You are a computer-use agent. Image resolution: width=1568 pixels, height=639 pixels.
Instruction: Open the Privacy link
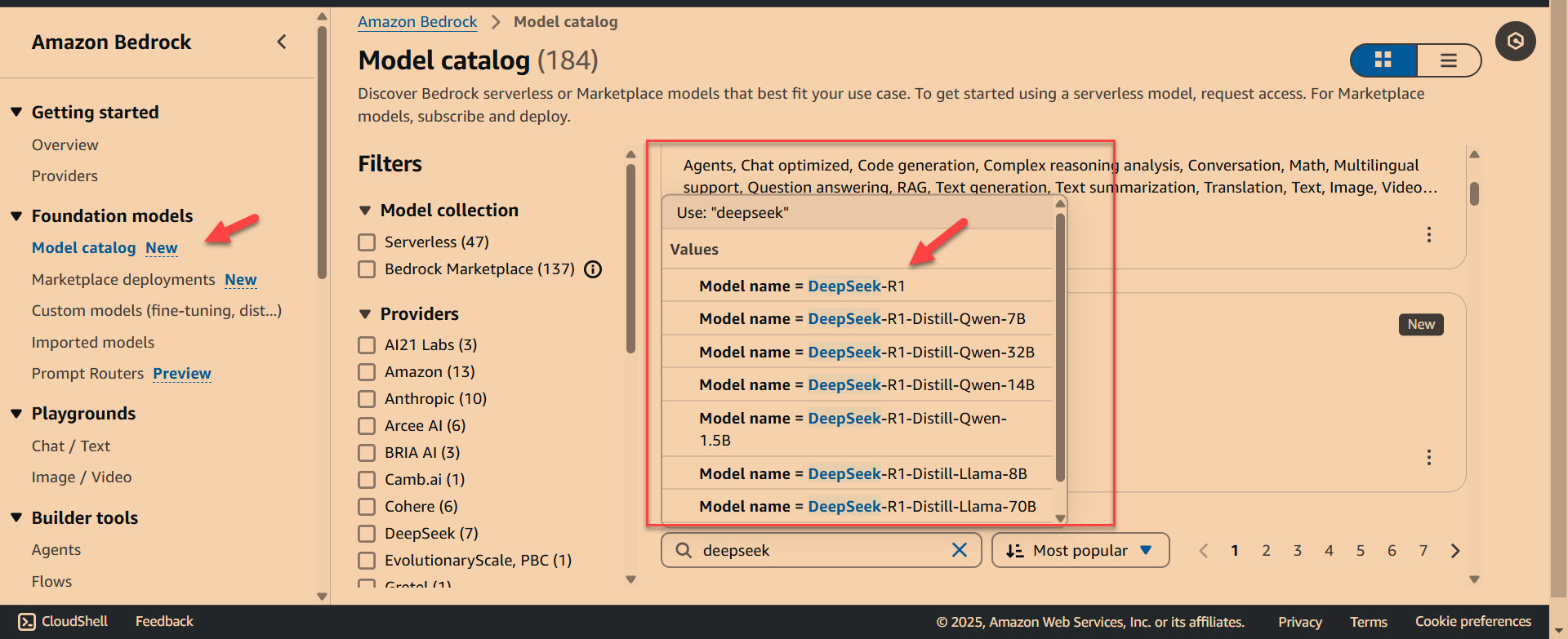pos(1300,622)
